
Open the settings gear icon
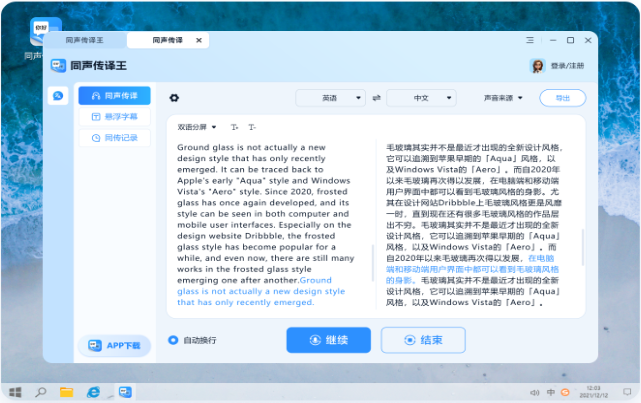(x=174, y=98)
